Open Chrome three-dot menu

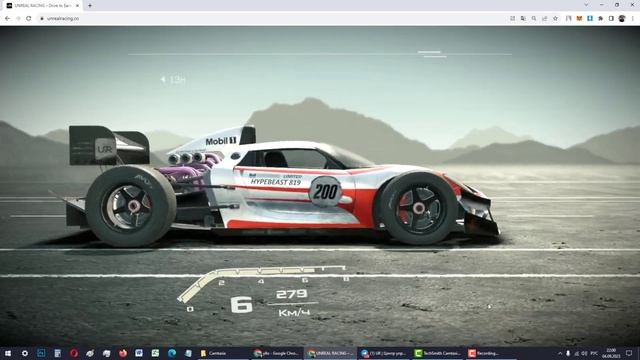[x=633, y=18]
